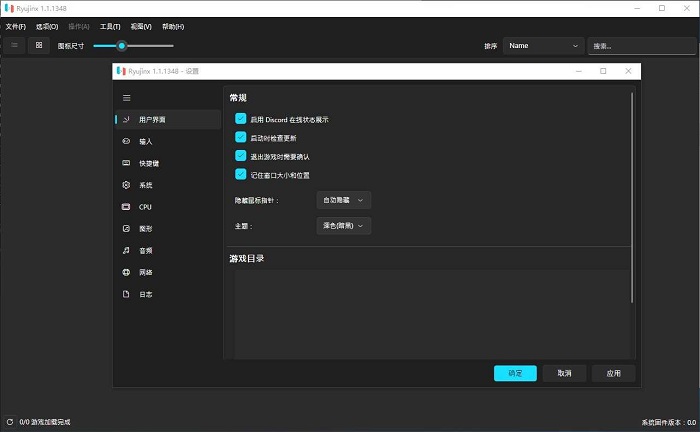Confirm settings with the 确定 button
The height and width of the screenshot is (432, 700).
(x=515, y=373)
